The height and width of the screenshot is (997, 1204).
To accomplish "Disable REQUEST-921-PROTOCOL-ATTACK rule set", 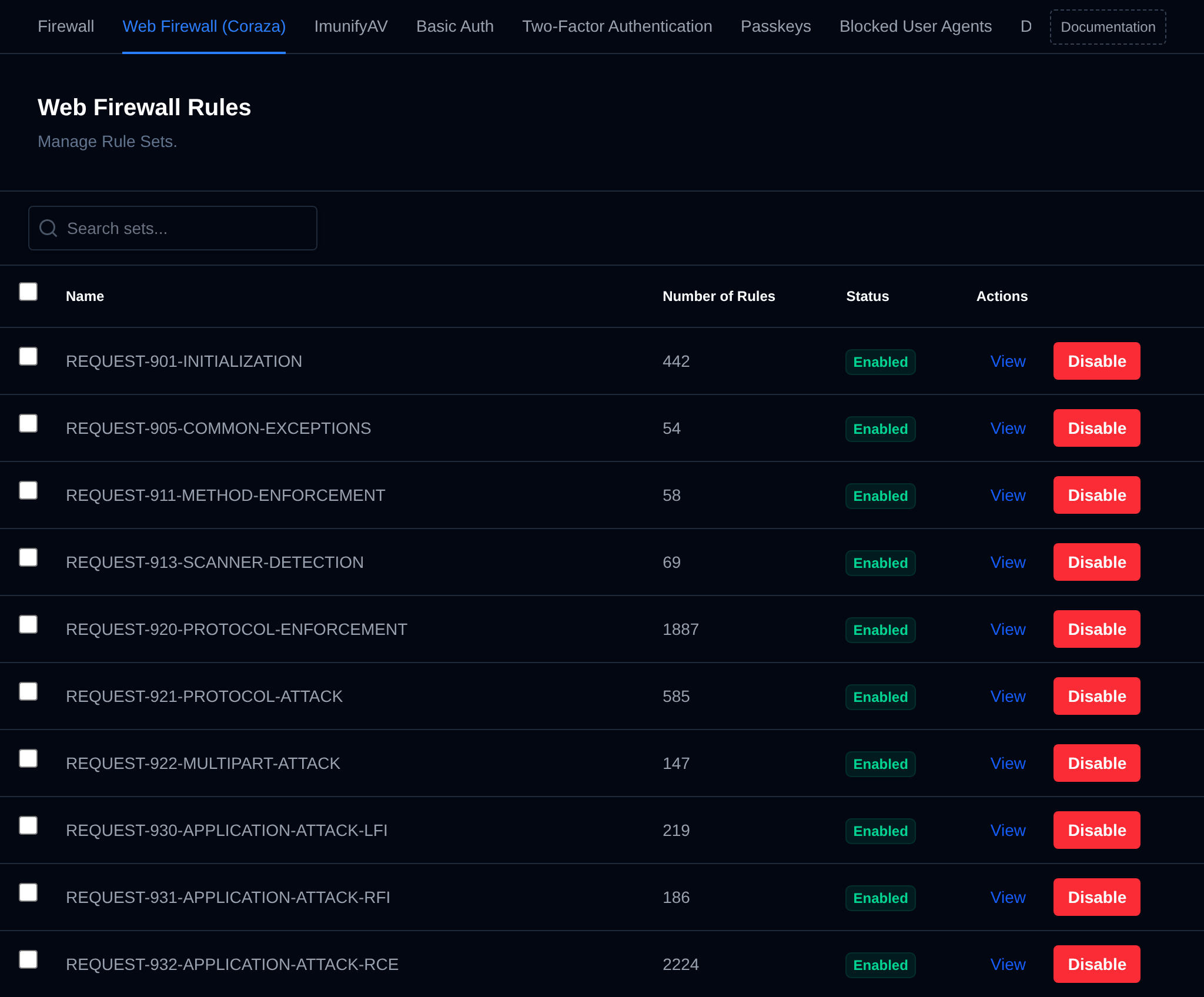I will [1097, 696].
